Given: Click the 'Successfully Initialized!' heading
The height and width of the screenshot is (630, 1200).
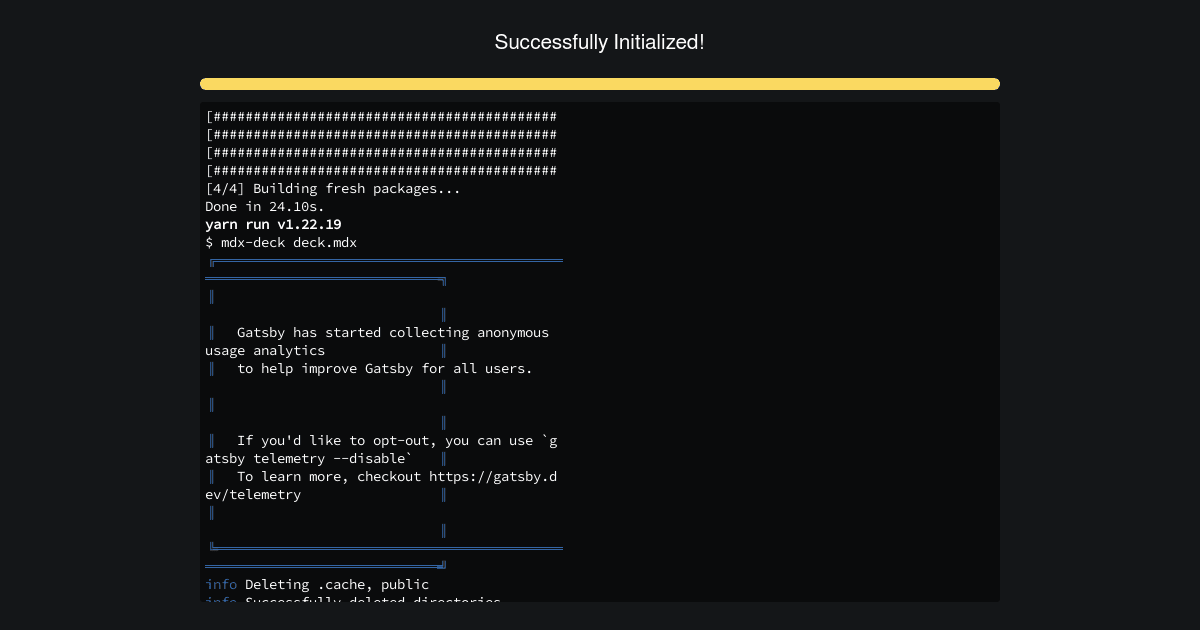Looking at the screenshot, I should click(600, 42).
